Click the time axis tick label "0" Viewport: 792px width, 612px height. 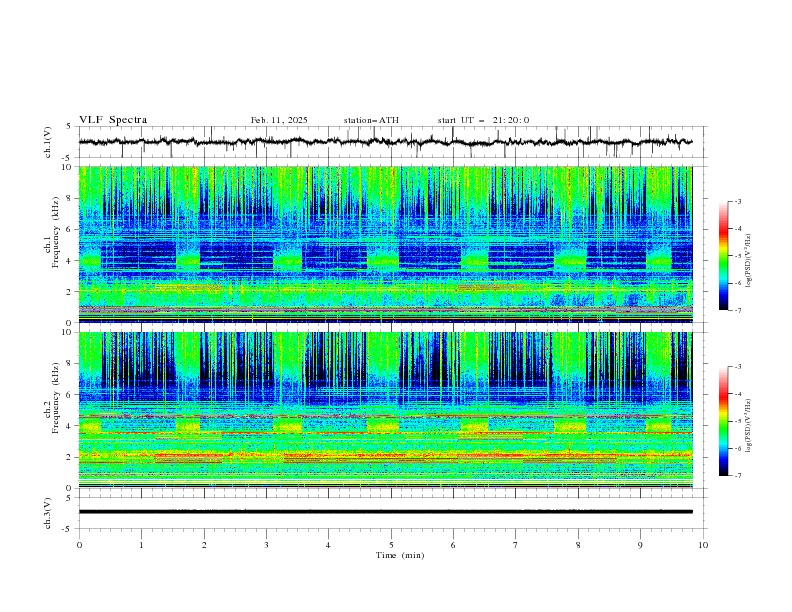[x=79, y=545]
